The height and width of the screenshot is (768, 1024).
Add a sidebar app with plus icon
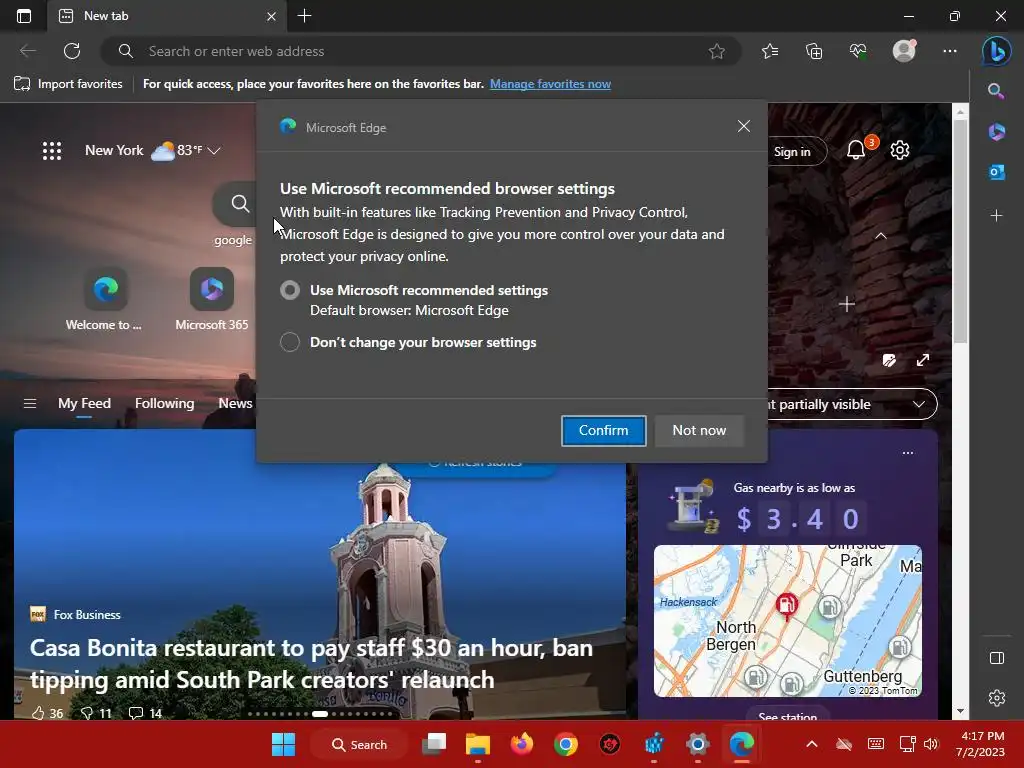[x=996, y=216]
